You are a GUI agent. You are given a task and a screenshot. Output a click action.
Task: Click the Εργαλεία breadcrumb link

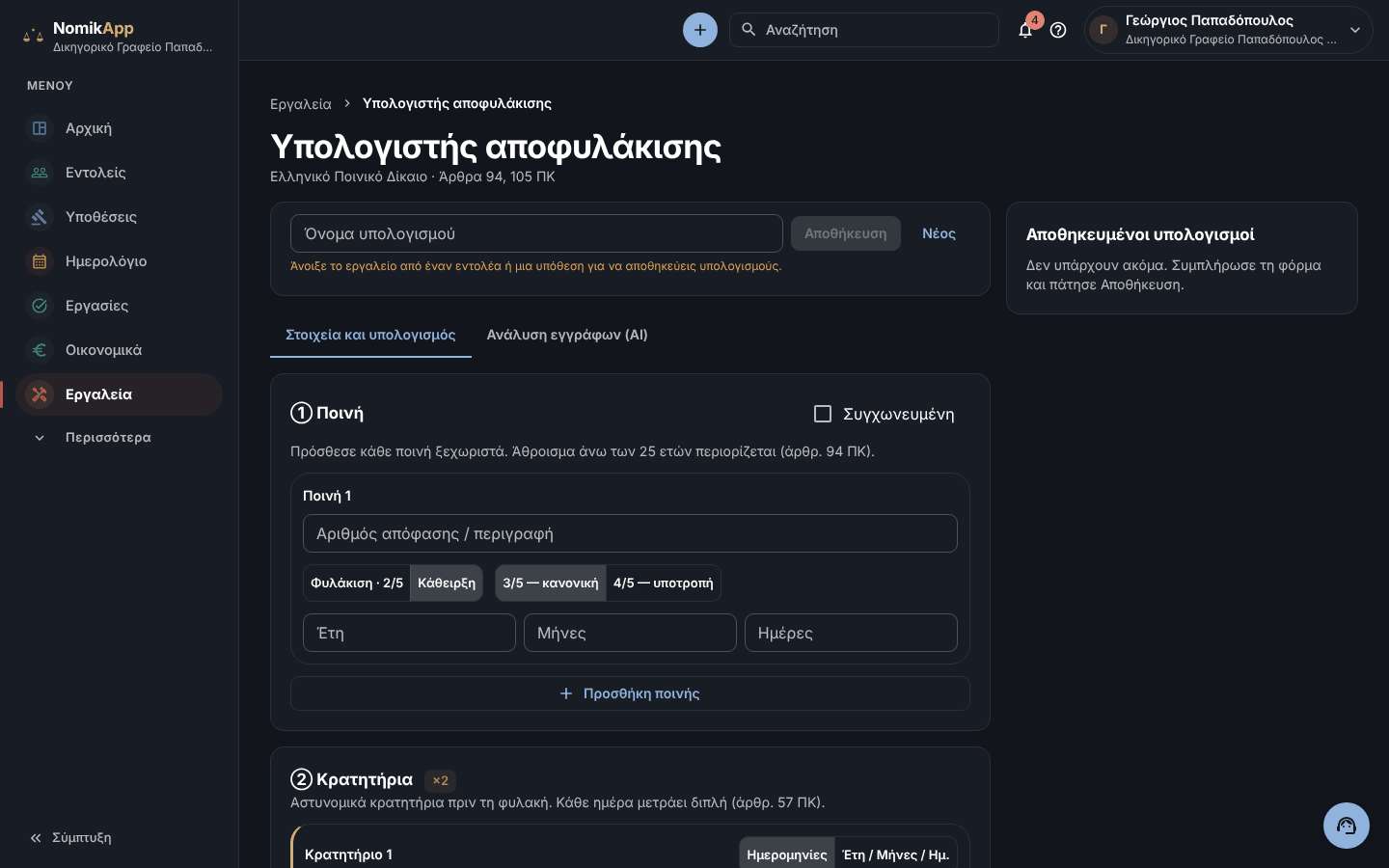click(x=301, y=104)
